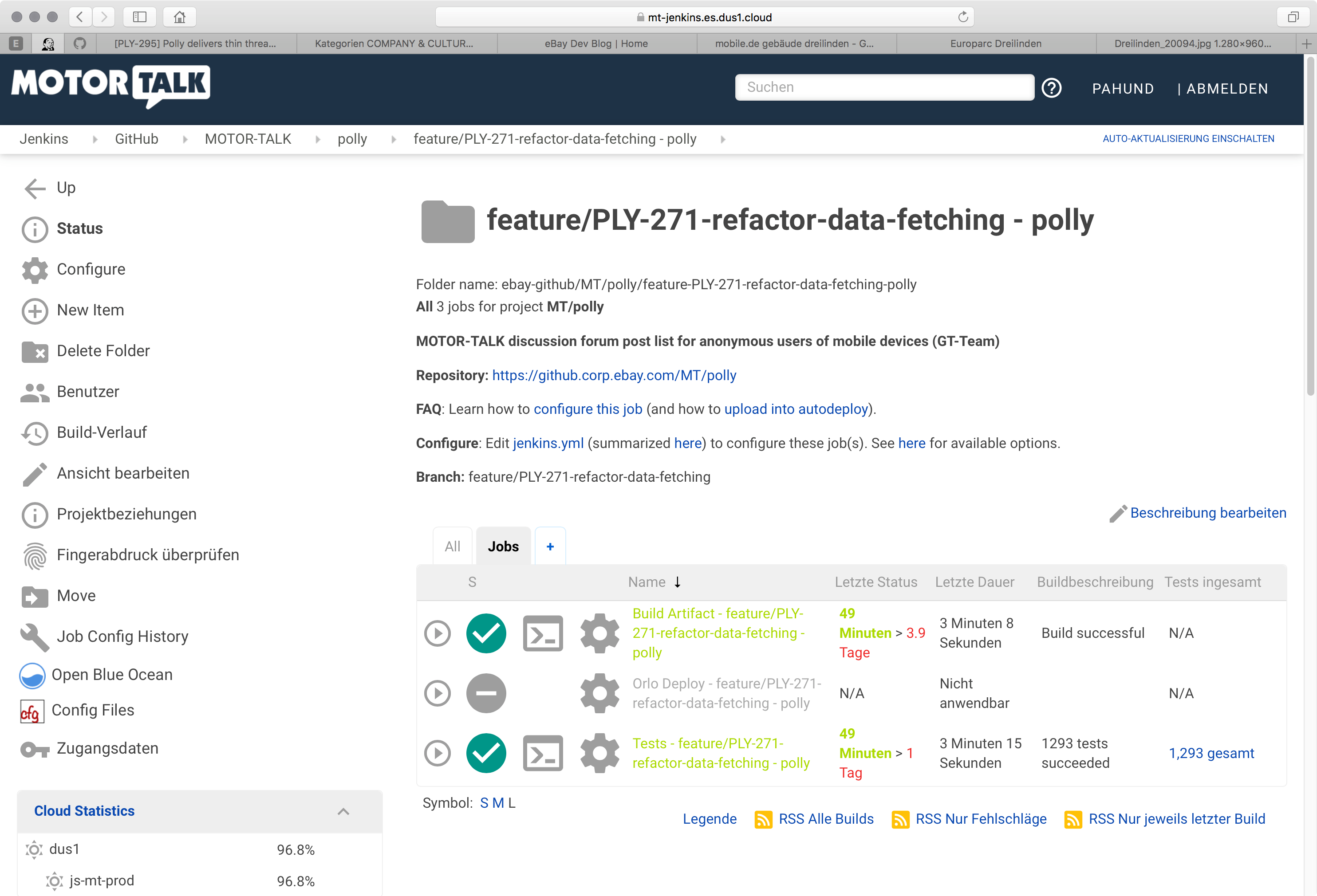Screen dimensions: 1317x896
Task: Click the browser home icon
Action: point(180,17)
